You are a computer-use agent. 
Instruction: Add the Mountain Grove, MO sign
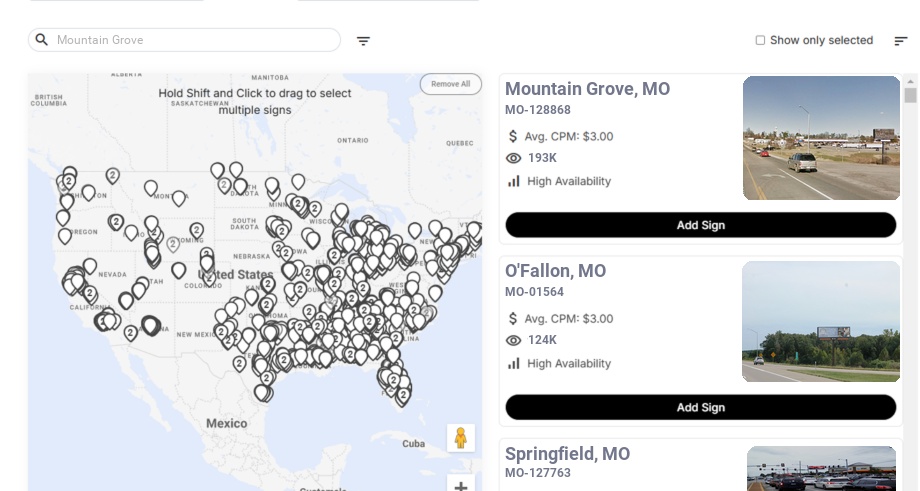point(700,225)
